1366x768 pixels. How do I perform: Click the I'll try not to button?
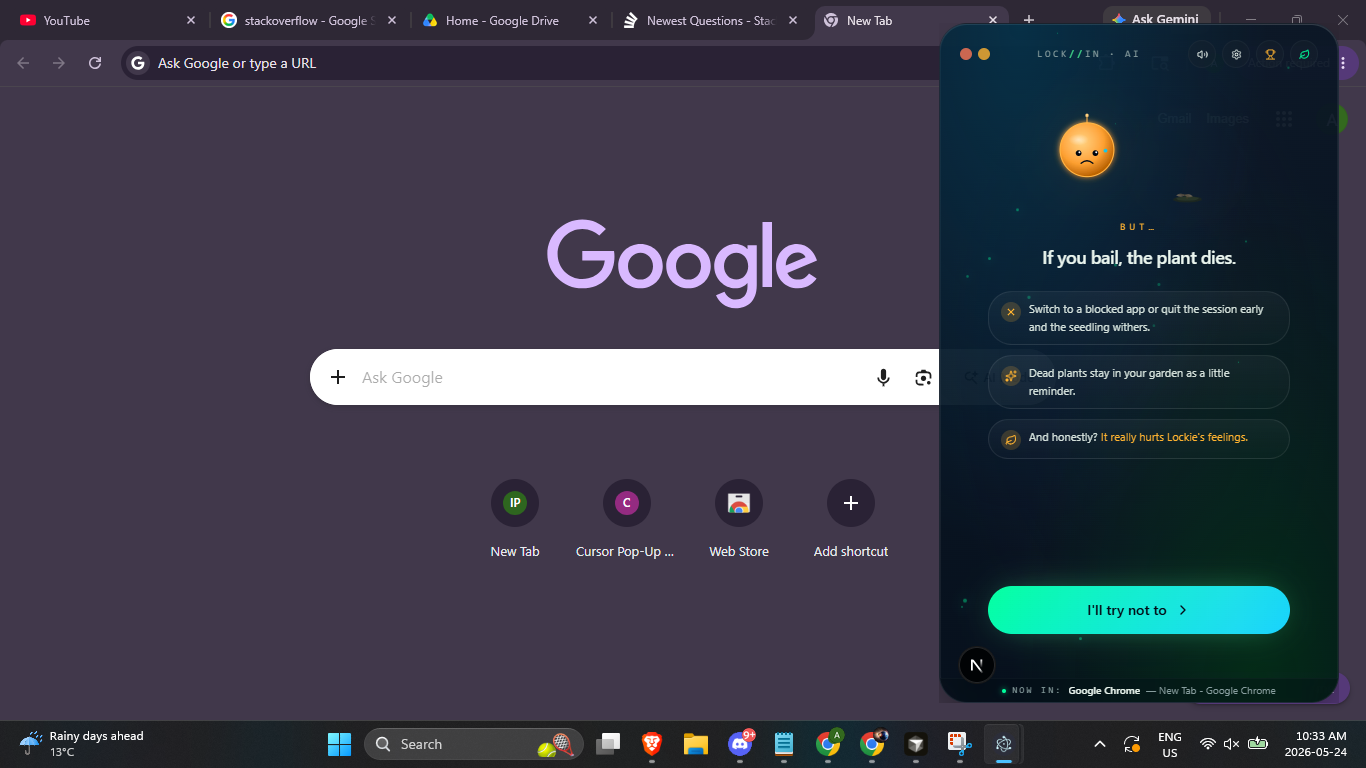click(x=1139, y=610)
